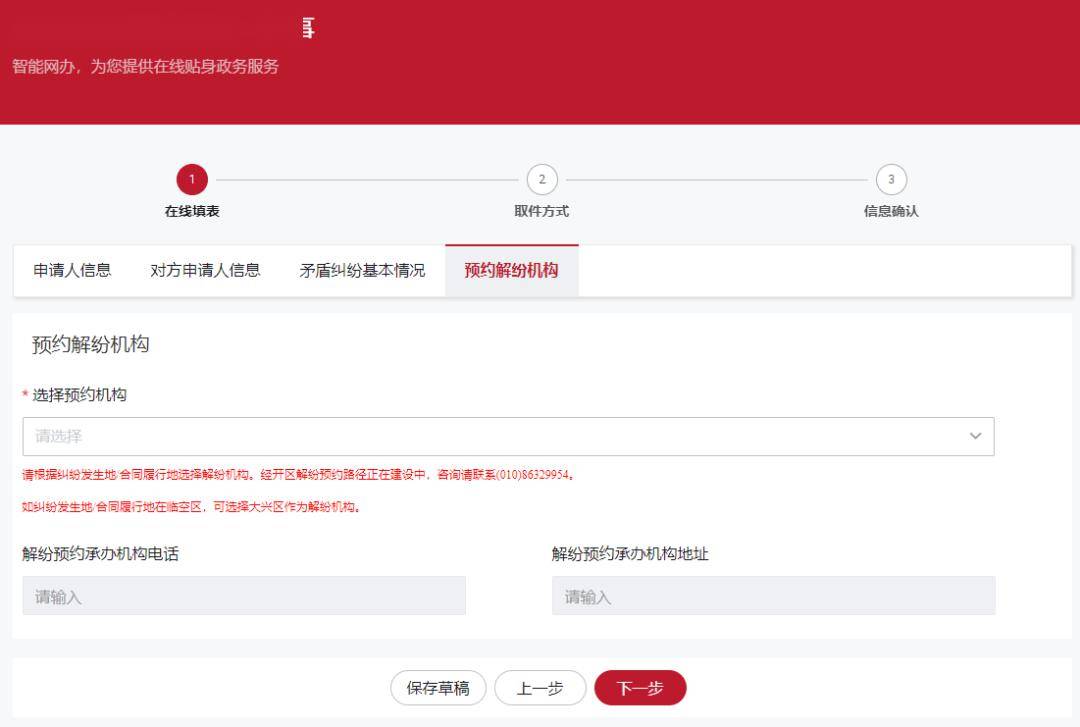Click step 3 circle for 信息确认
This screenshot has width=1080, height=727.
891,180
